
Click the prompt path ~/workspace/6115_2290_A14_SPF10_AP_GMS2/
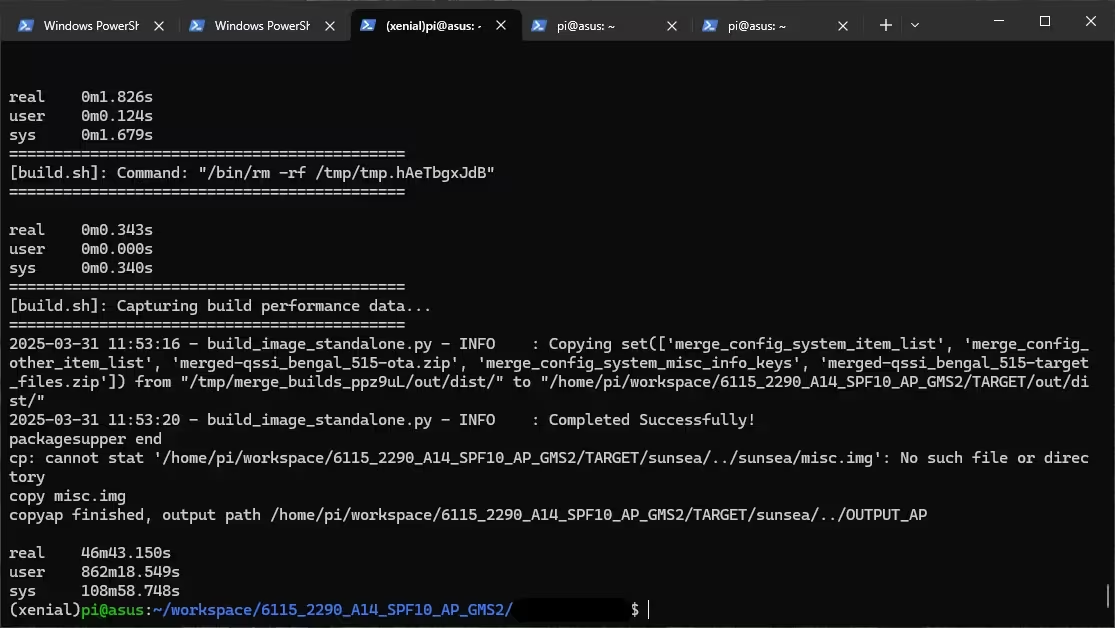click(332, 610)
